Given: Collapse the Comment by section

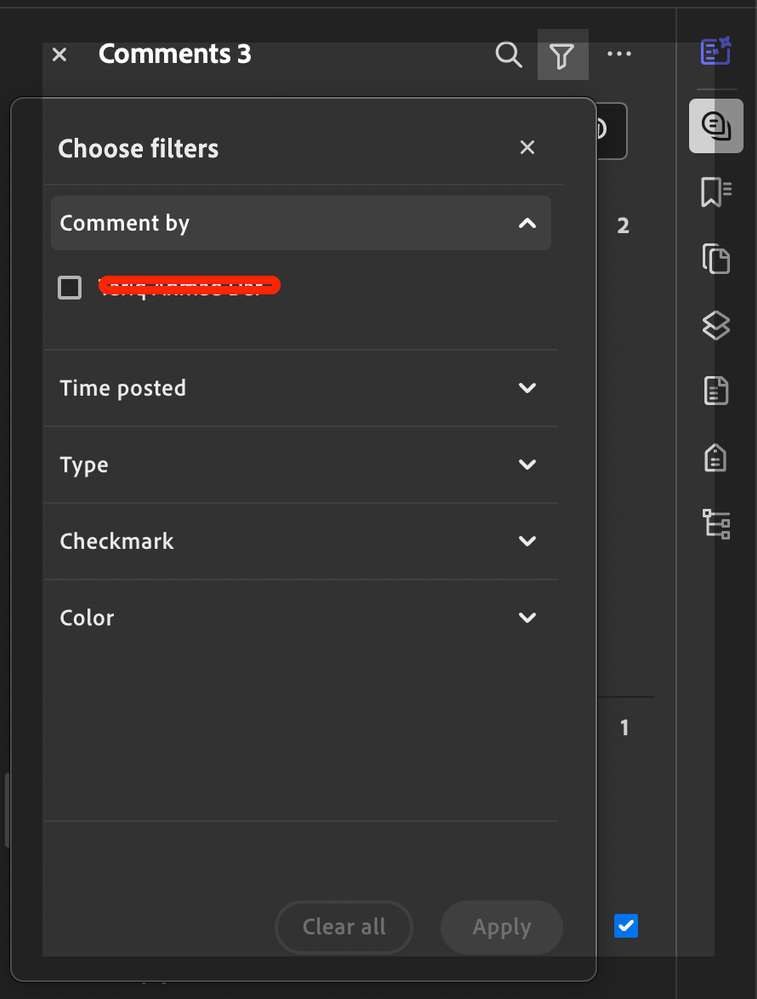Looking at the screenshot, I should (x=528, y=223).
